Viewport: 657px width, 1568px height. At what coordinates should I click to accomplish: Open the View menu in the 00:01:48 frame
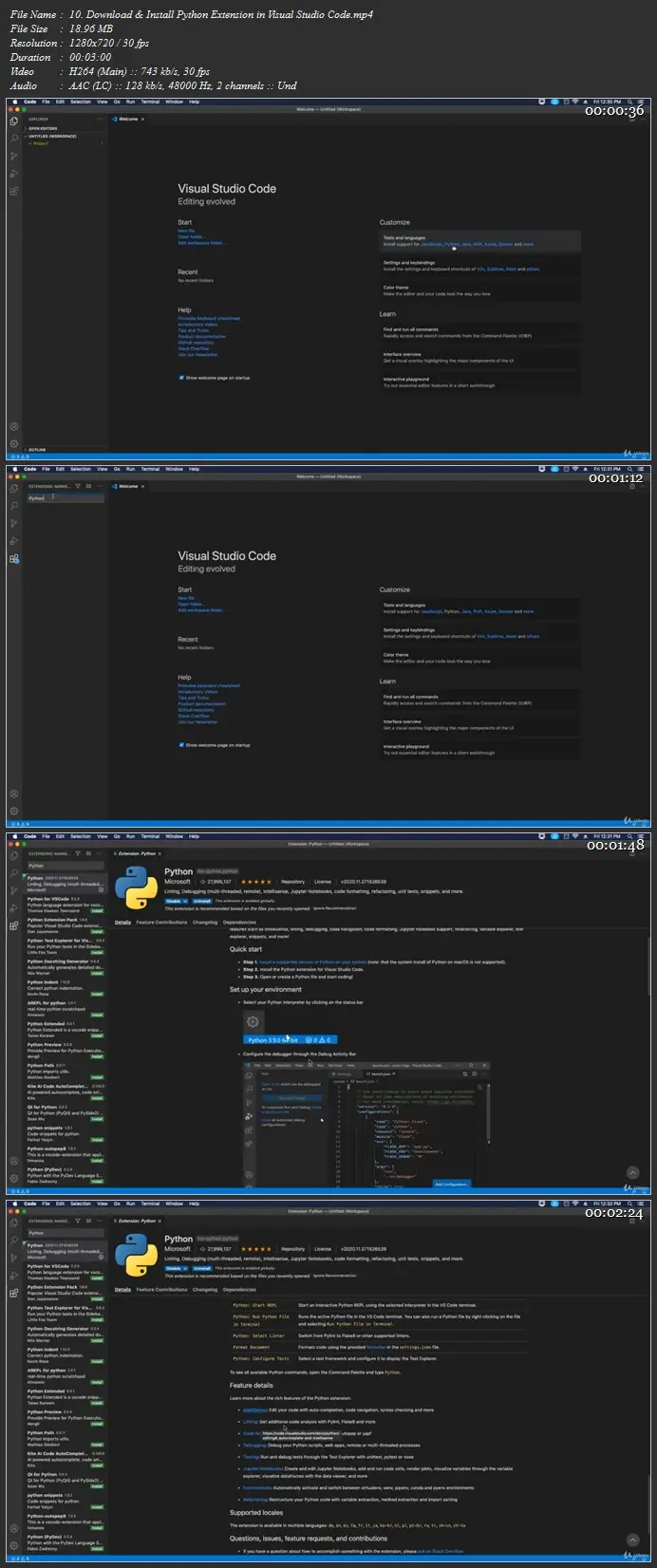pos(101,836)
